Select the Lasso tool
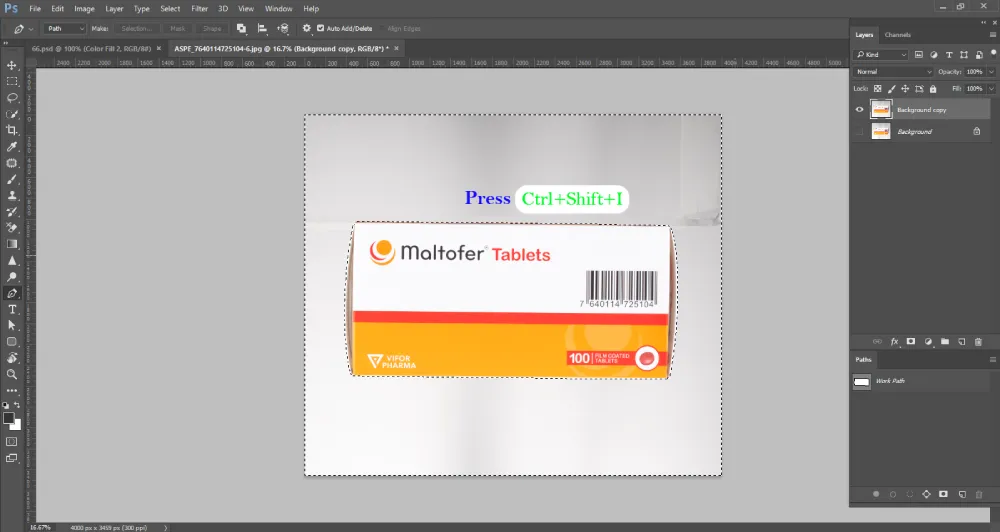1000x532 pixels. 11,98
